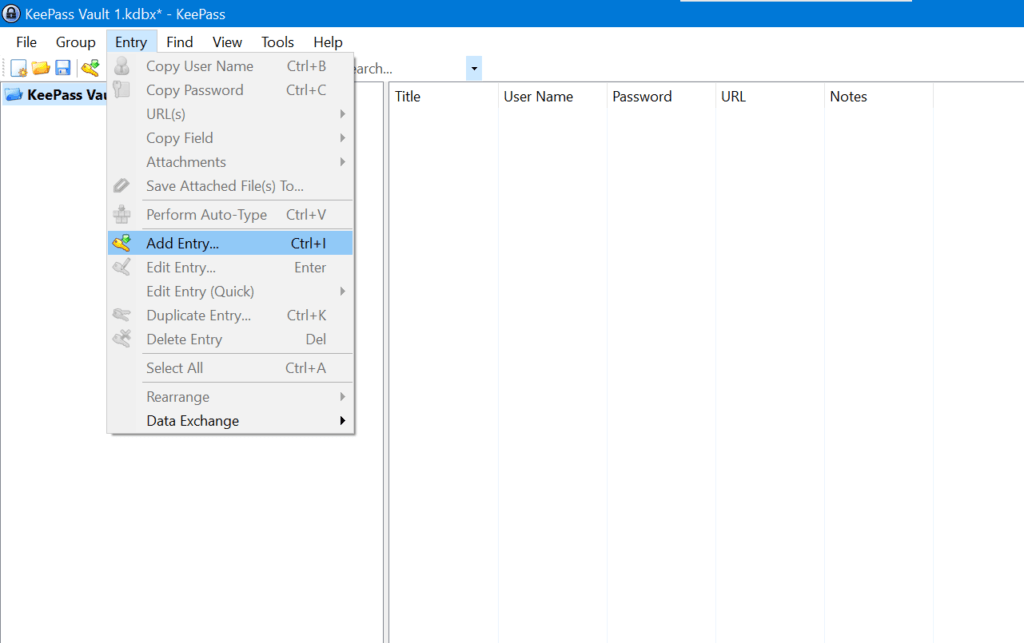The image size is (1024, 643).
Task: Choose Copy Password menu item
Action: pyautogui.click(x=230, y=90)
